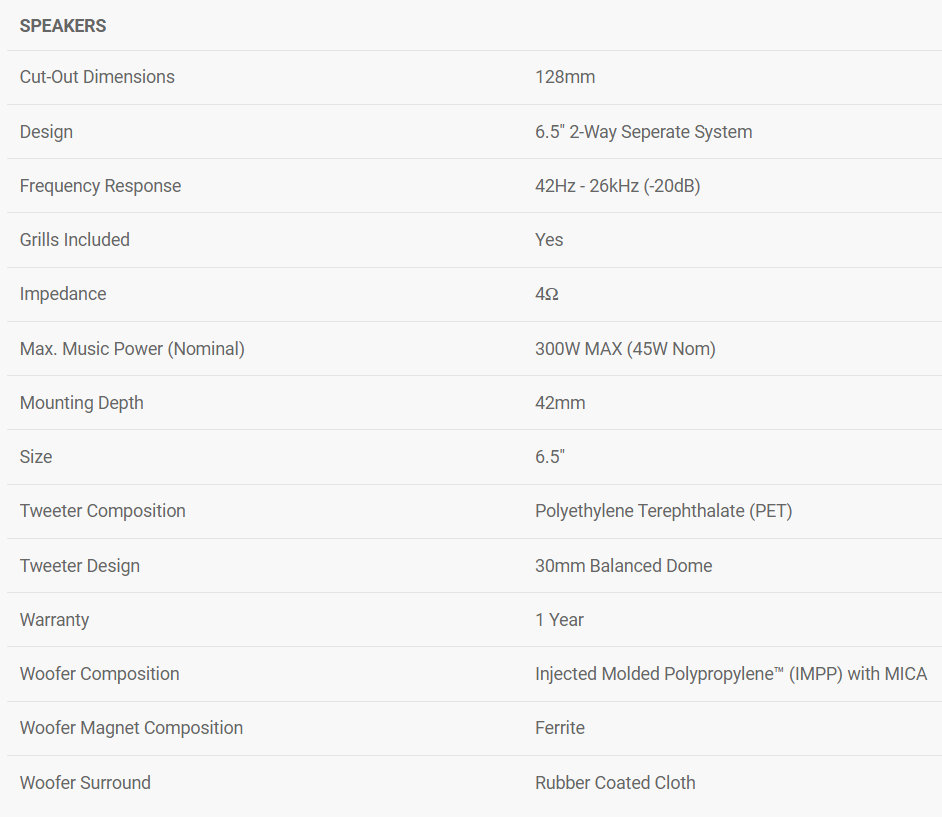
Task: Click the 42mm mounting depth value
Action: [560, 403]
